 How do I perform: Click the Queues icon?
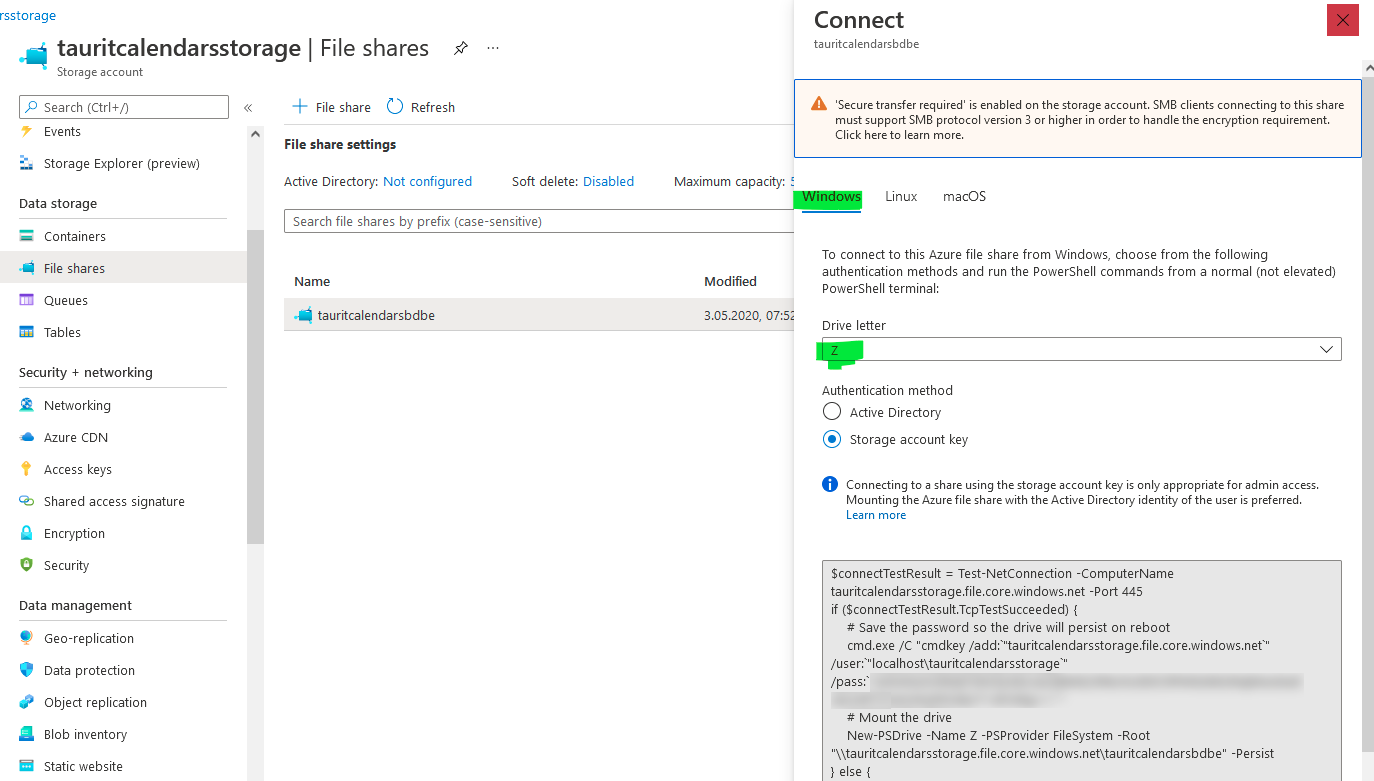point(27,301)
